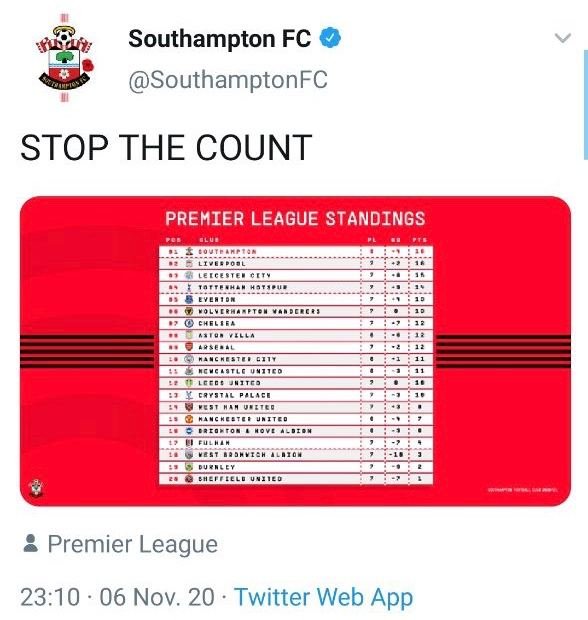
Task: Click the Everton crest in the table
Action: [x=189, y=299]
